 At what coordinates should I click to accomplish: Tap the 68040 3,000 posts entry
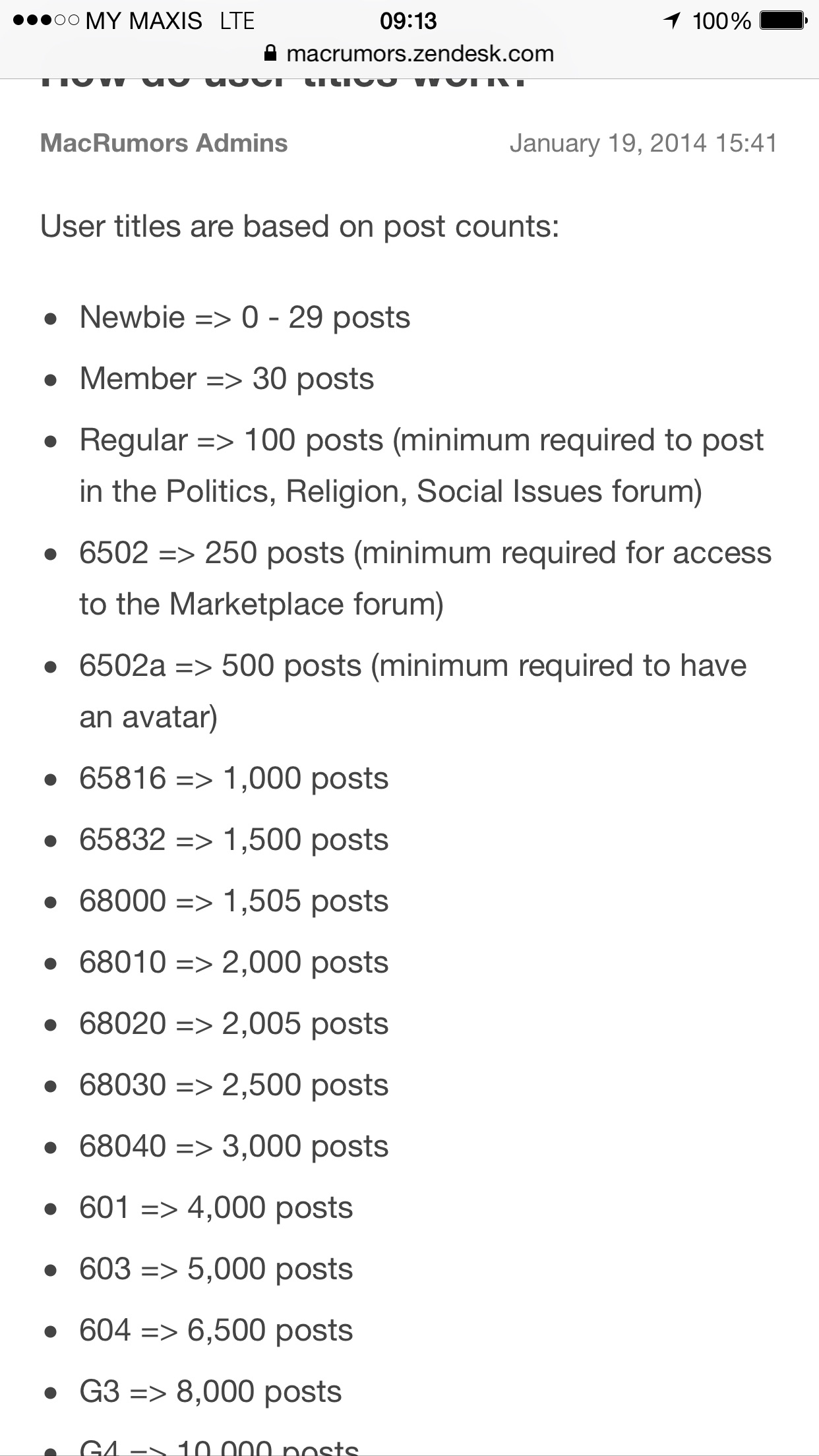click(x=233, y=1146)
